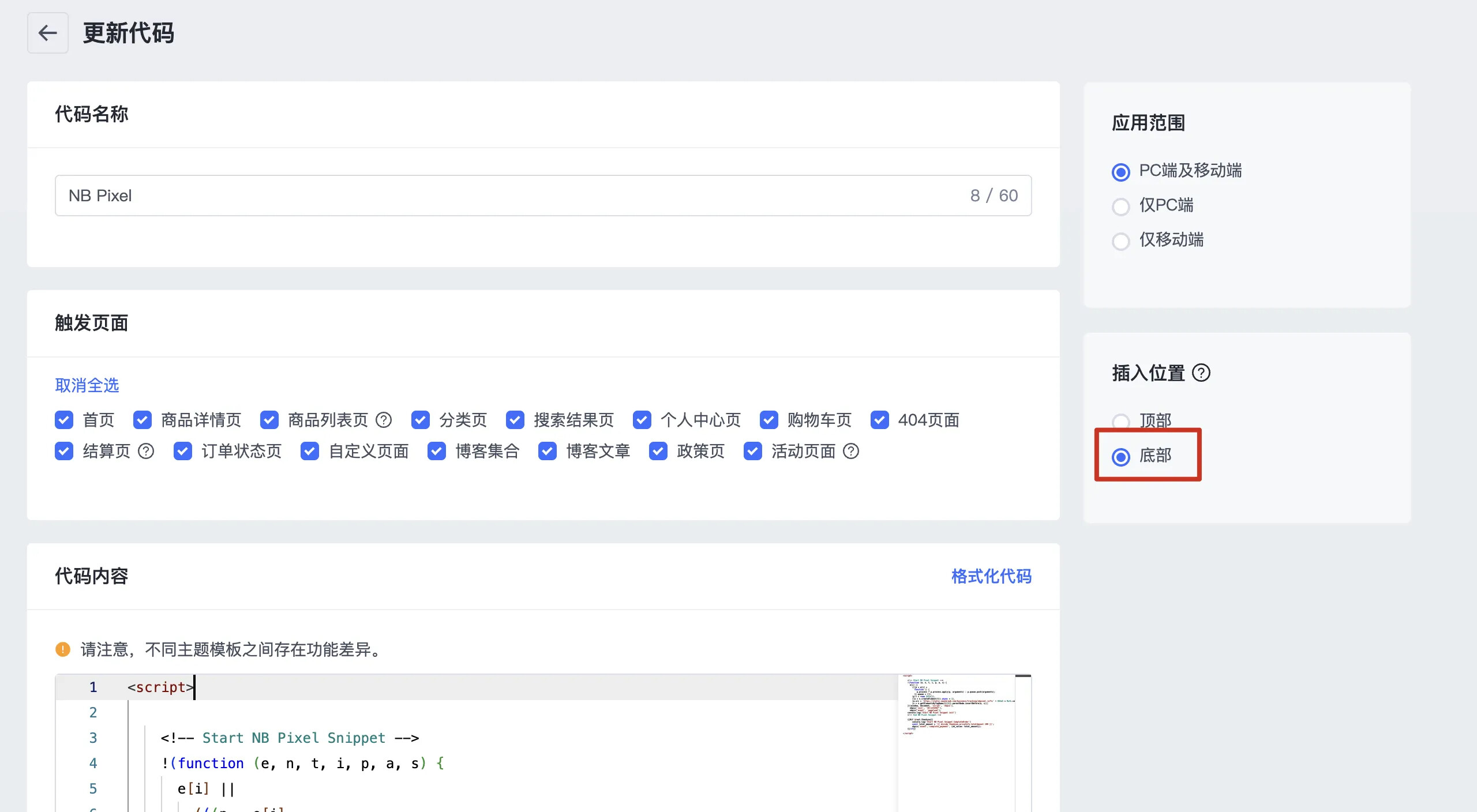Viewport: 1477px width, 812px height.
Task: Click help icon next to 商品列表页
Action: tap(384, 420)
